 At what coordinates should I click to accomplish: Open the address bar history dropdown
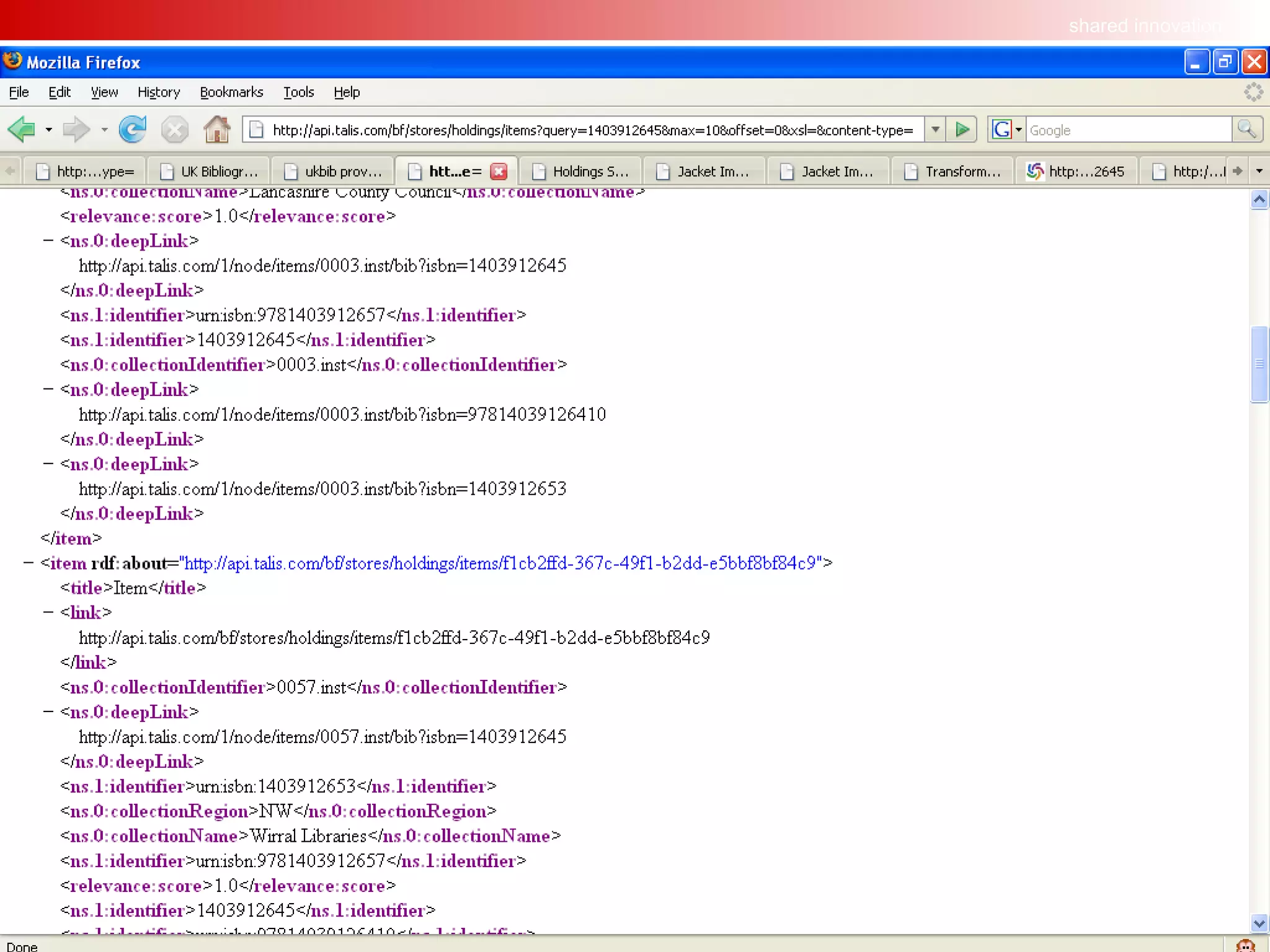pyautogui.click(x=935, y=130)
